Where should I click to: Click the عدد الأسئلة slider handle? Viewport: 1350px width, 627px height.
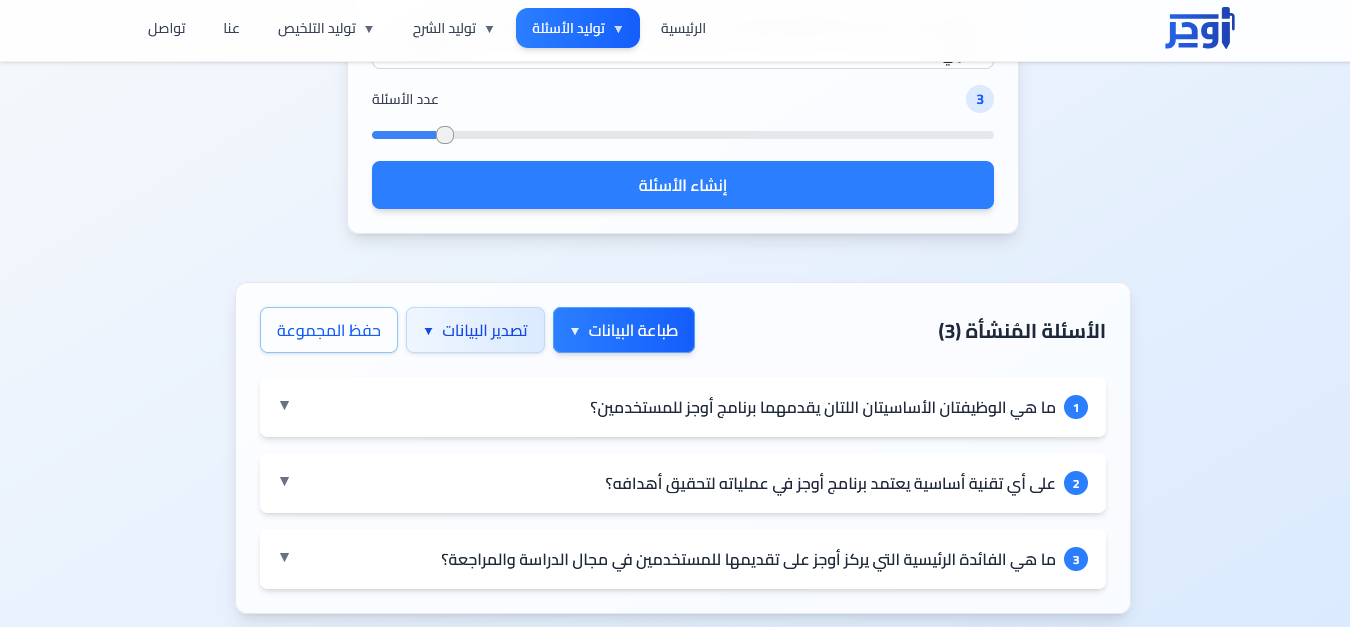(445, 135)
